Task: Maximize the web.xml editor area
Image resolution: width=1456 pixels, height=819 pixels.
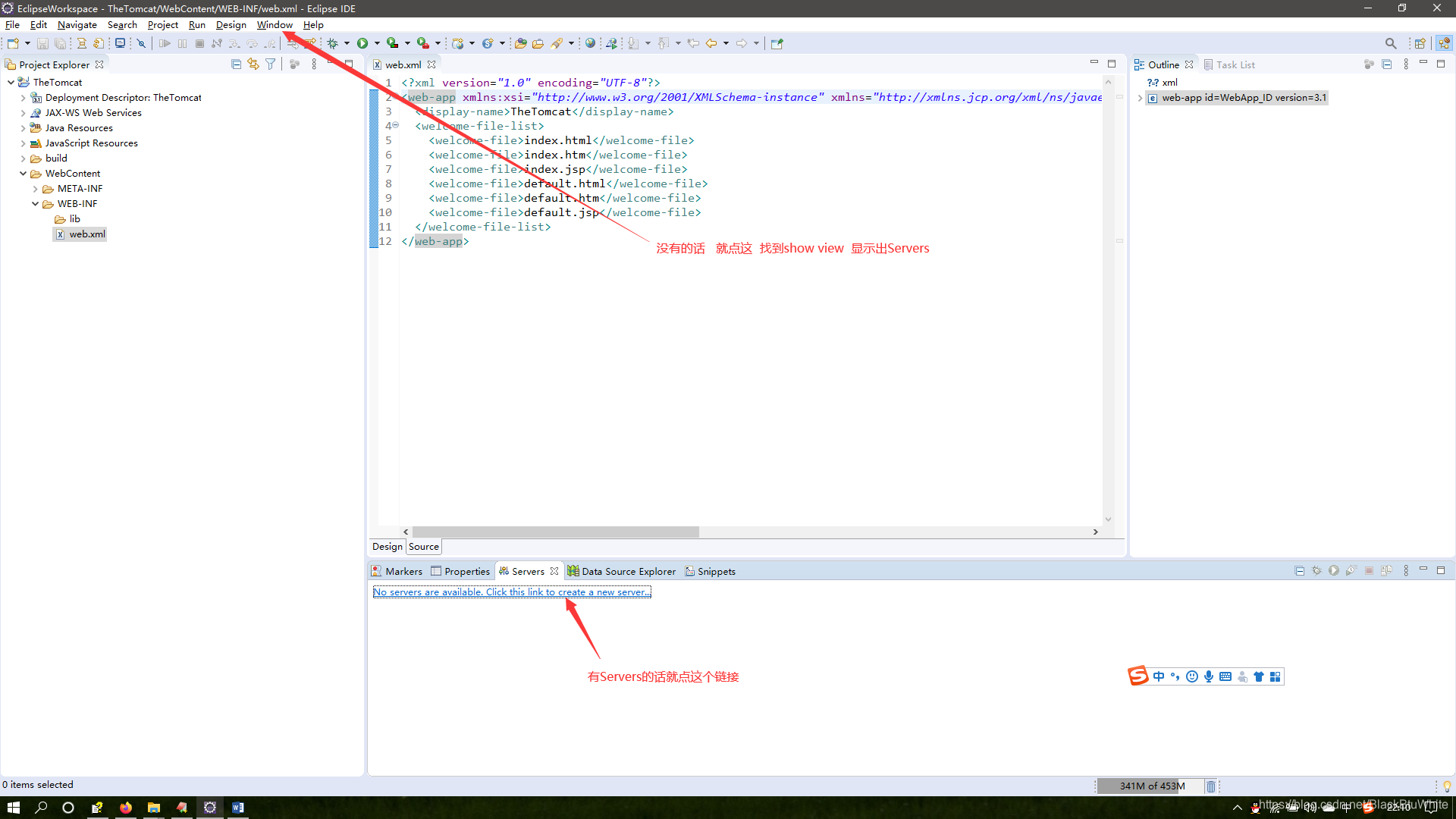Action: (1112, 64)
